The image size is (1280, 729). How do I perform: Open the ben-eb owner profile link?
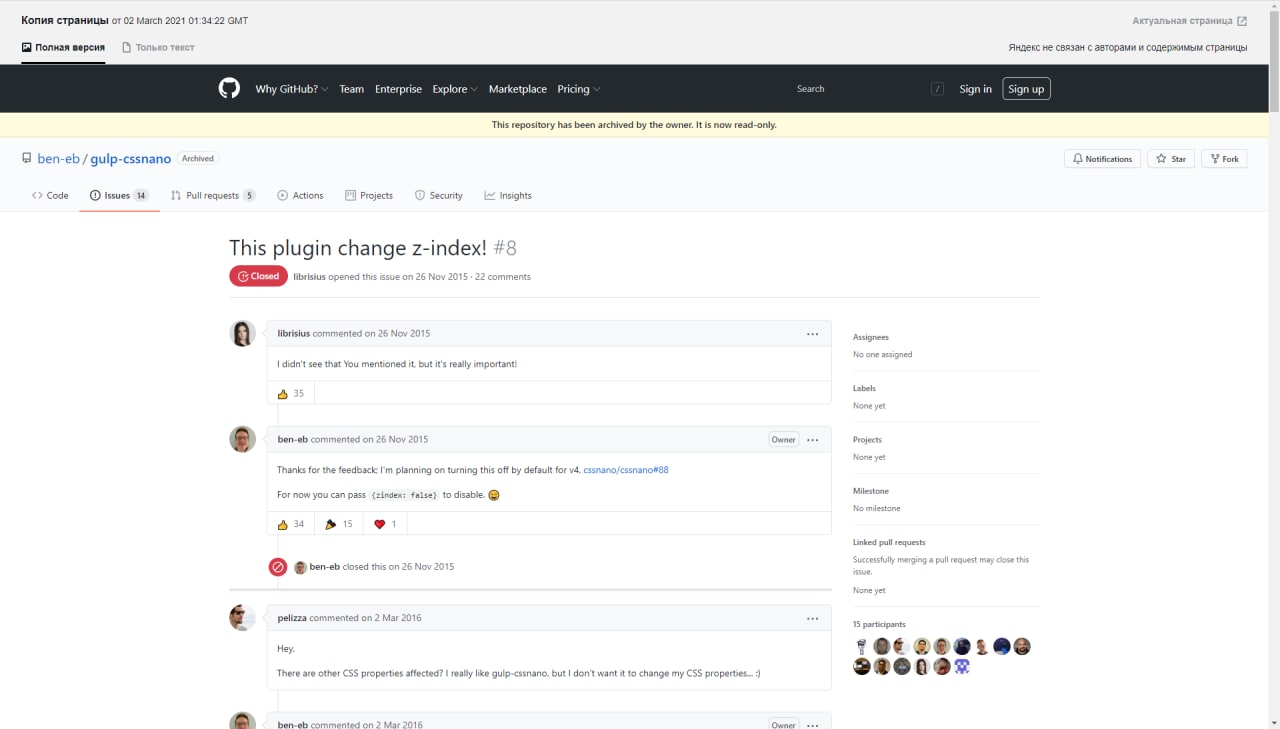(x=59, y=159)
